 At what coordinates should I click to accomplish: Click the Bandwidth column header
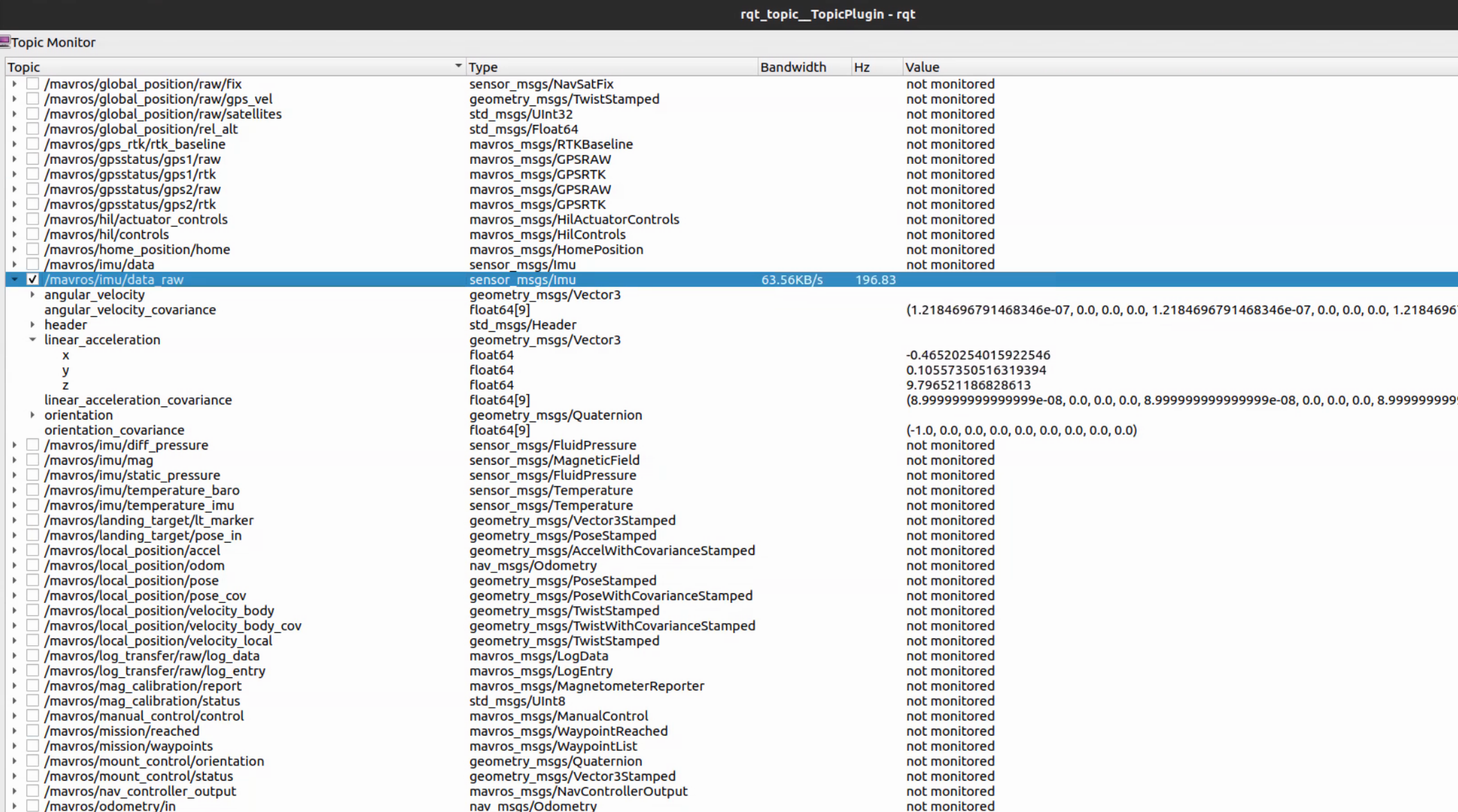pyautogui.click(x=793, y=67)
